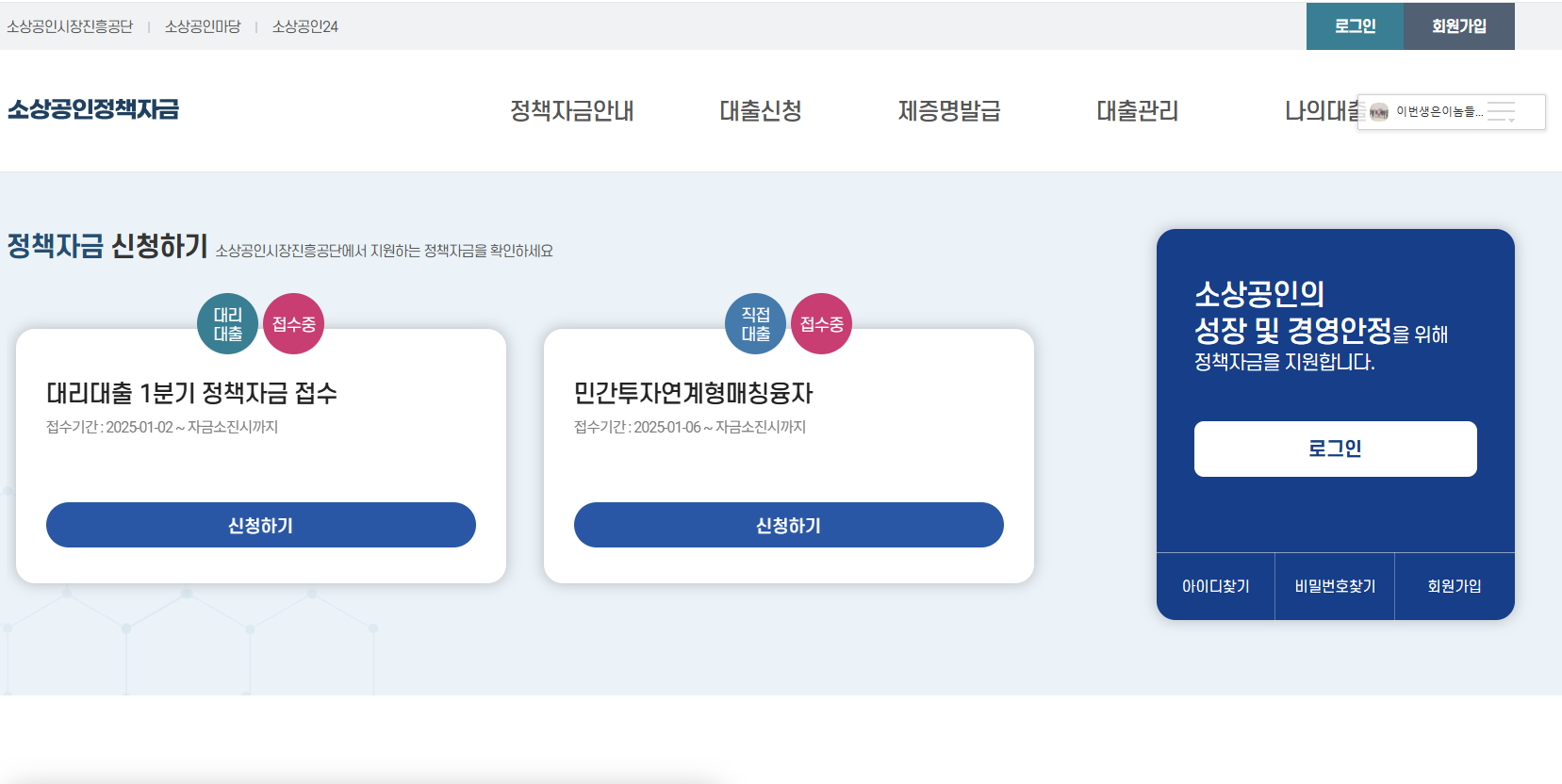Viewport: 1562px width, 784px height.
Task: Open the 대출관리 menu
Action: click(1137, 111)
